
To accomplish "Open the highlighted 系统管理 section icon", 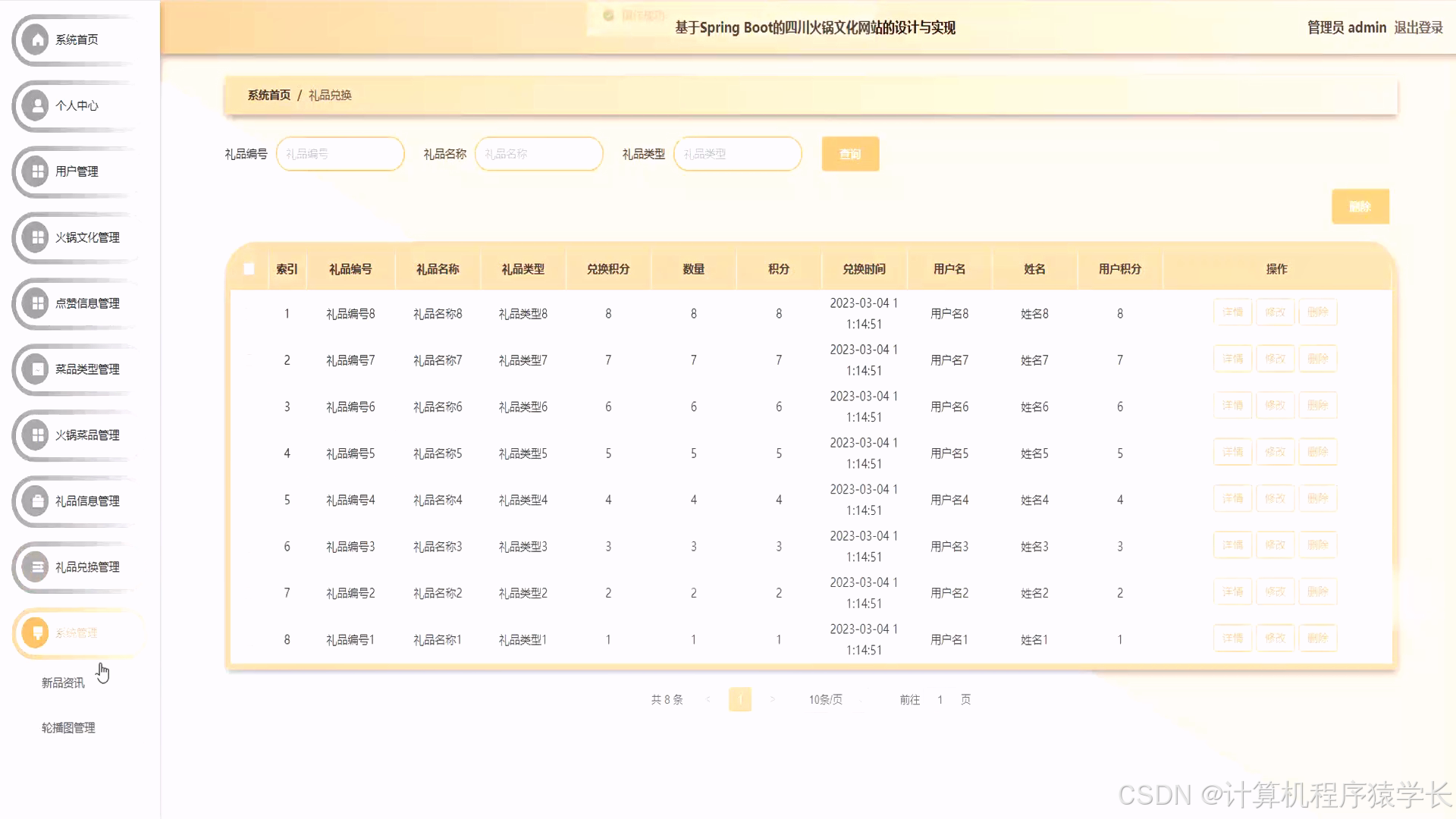I will point(35,632).
